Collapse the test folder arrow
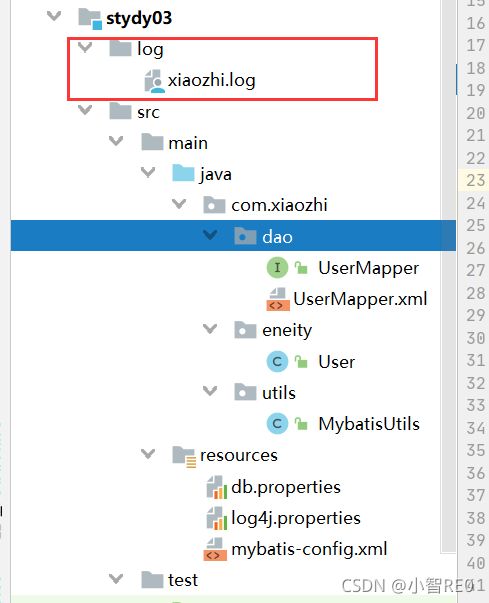The width and height of the screenshot is (489, 603). 116,578
